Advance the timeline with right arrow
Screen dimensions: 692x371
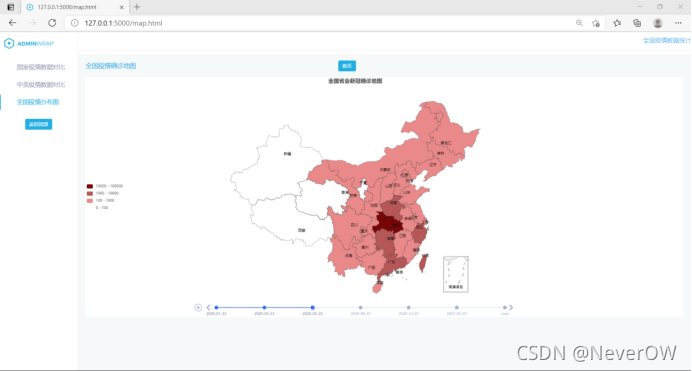pos(511,307)
